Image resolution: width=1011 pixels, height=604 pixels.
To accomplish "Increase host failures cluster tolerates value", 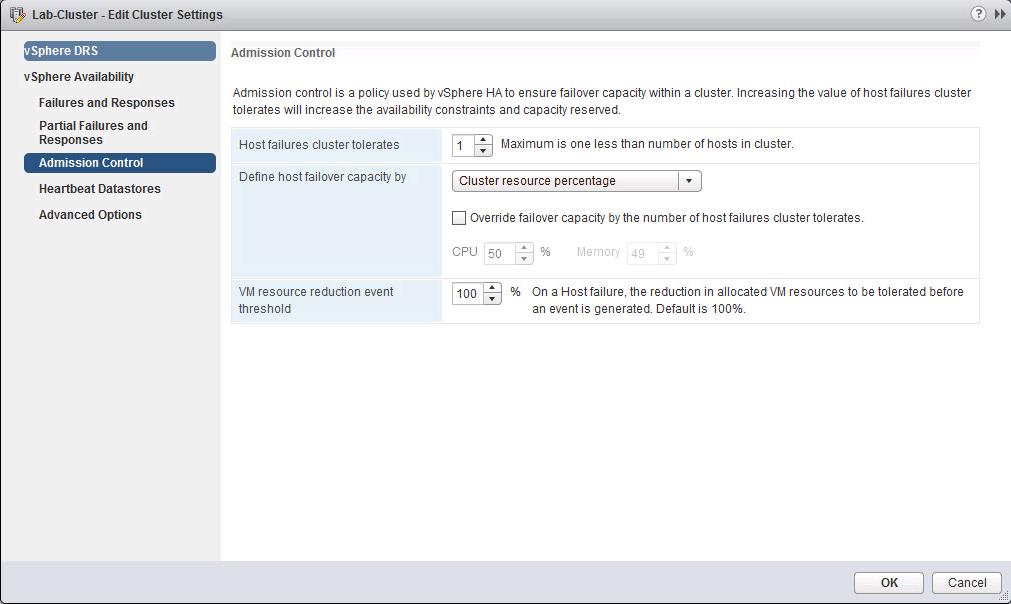I will pos(484,140).
